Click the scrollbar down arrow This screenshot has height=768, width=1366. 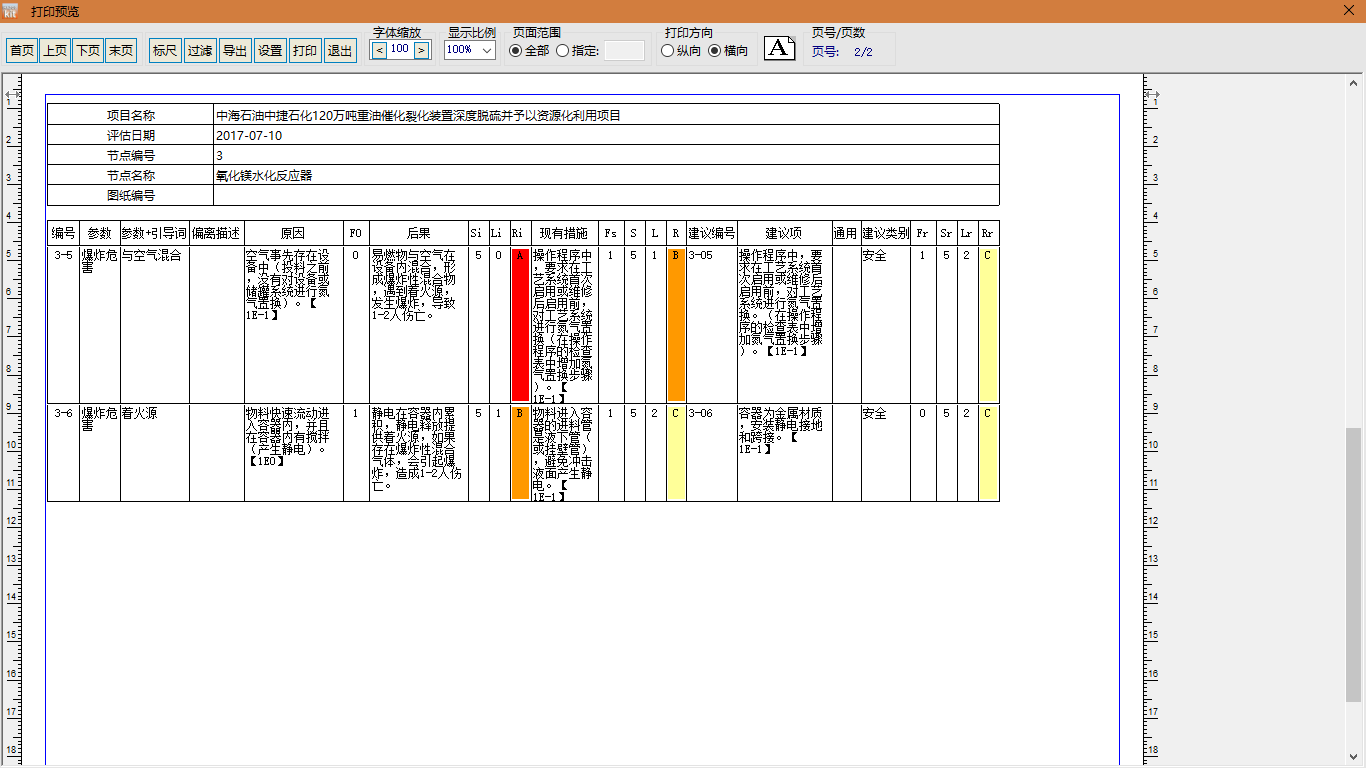click(x=1354, y=758)
